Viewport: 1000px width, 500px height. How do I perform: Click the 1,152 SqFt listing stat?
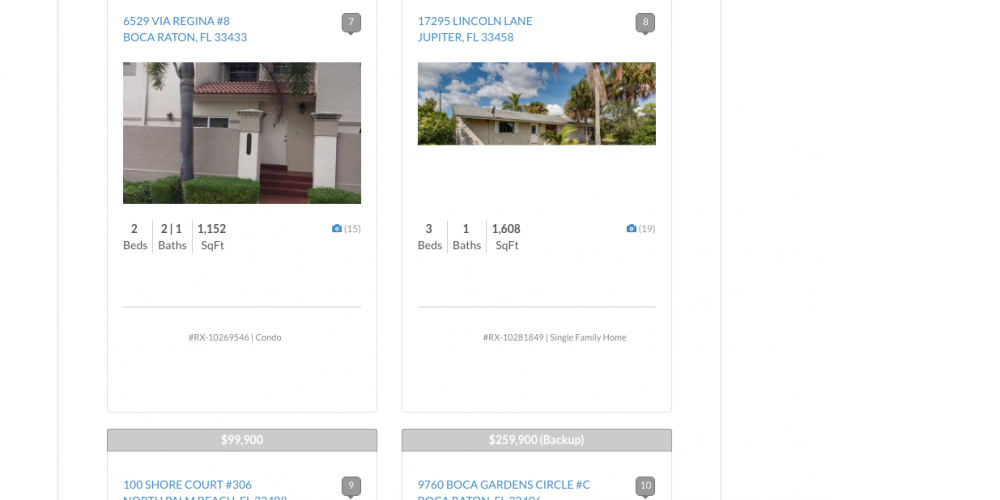(212, 237)
